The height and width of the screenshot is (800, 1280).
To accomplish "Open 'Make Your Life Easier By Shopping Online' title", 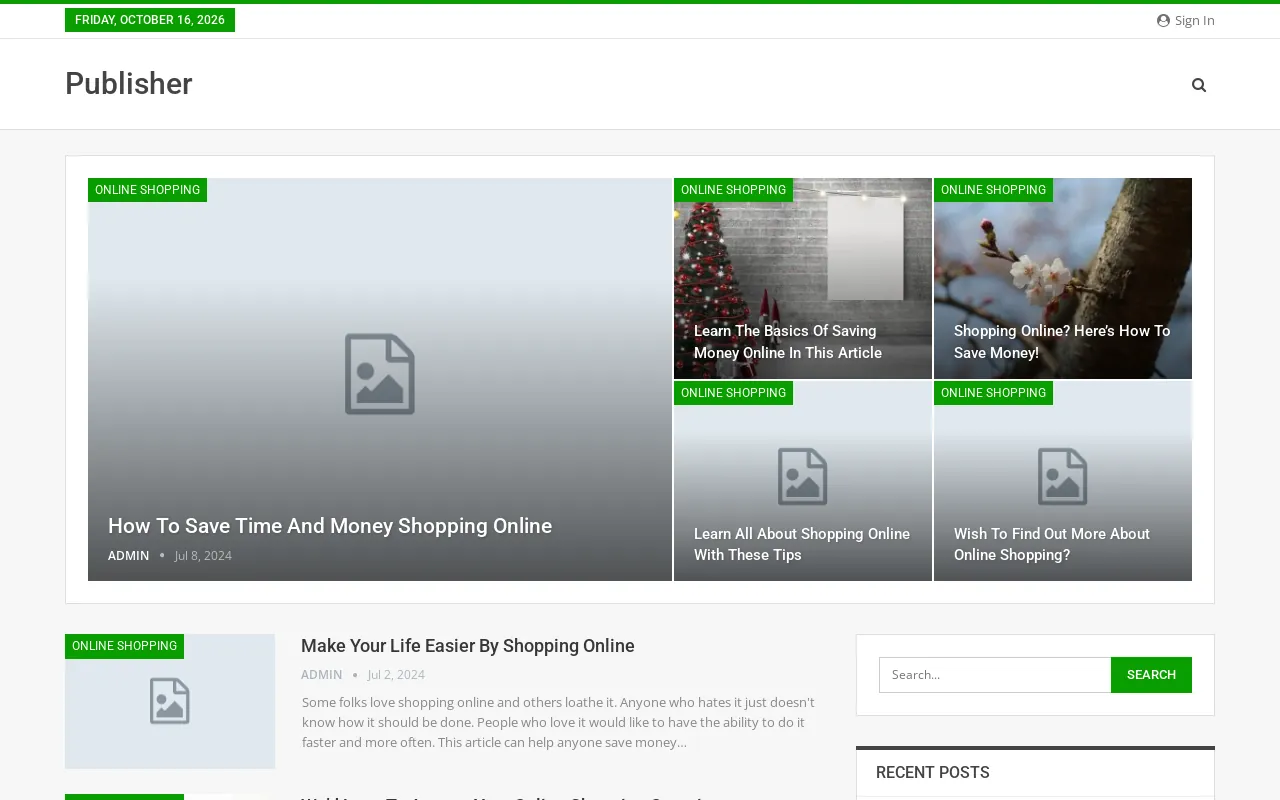I will tap(468, 646).
